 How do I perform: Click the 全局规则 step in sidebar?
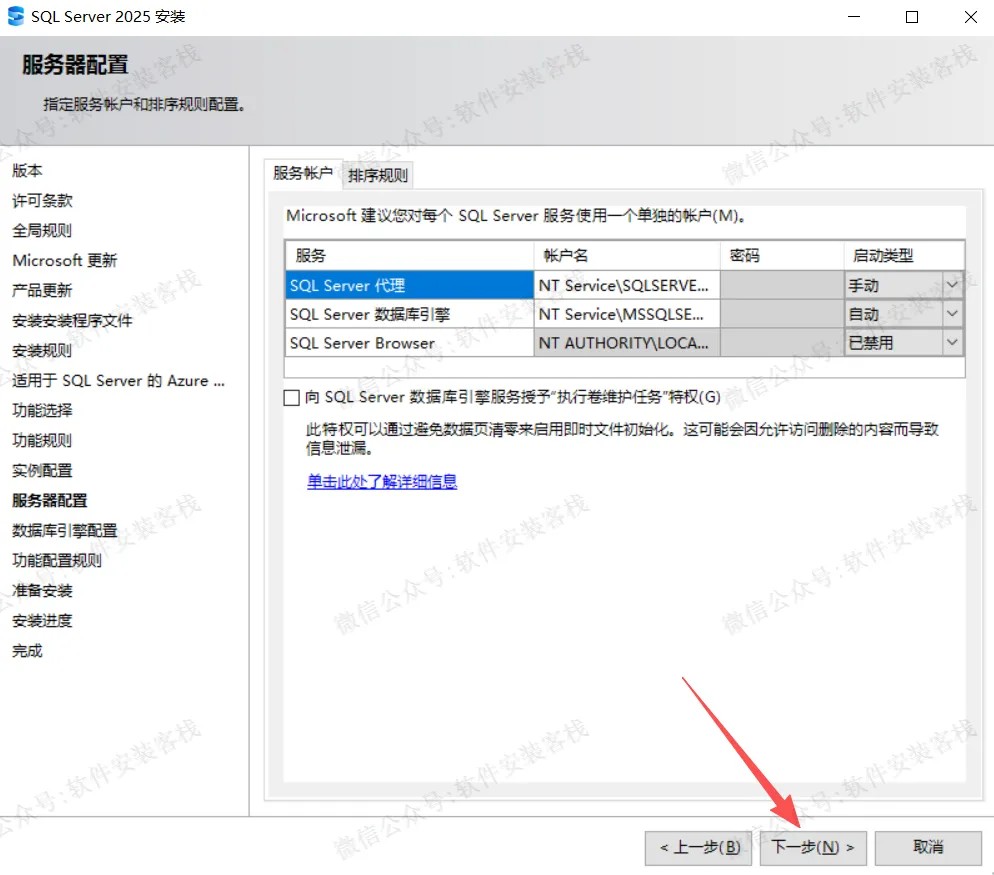[x=42, y=230]
